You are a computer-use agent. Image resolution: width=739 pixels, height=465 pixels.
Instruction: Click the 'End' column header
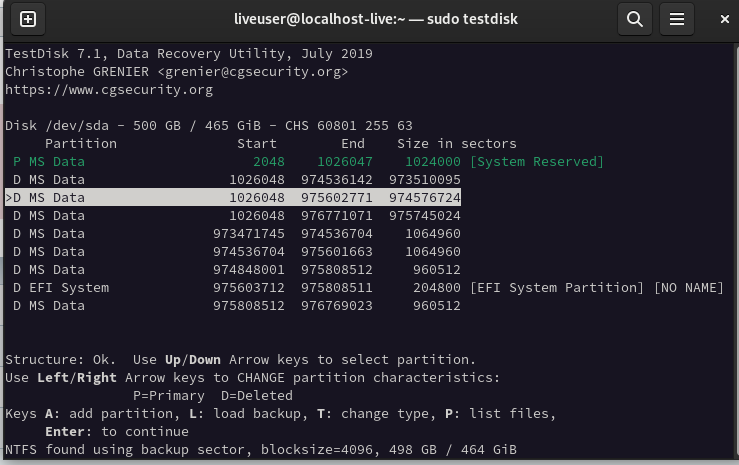click(353, 144)
